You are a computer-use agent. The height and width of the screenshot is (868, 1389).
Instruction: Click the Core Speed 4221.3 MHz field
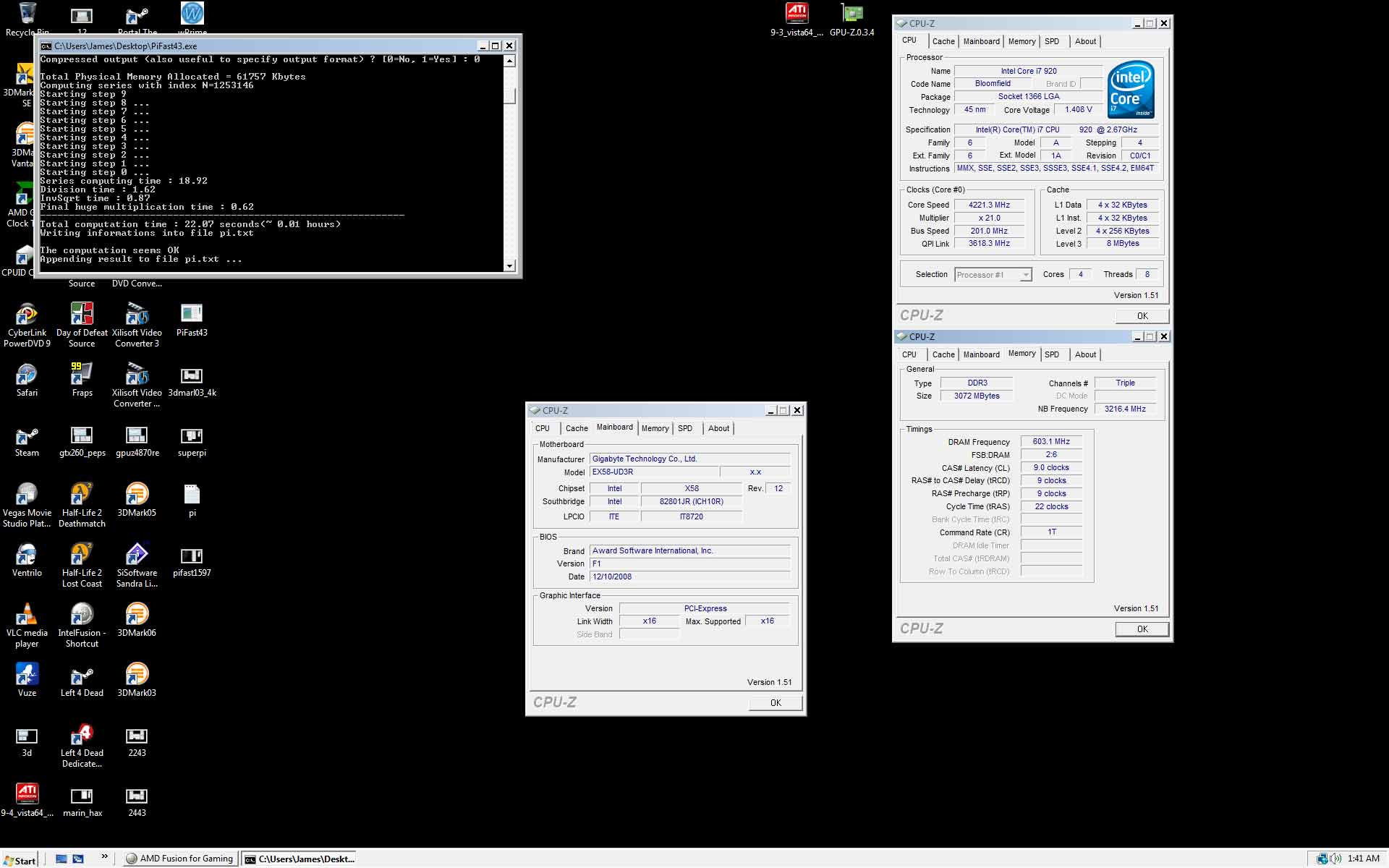989,205
